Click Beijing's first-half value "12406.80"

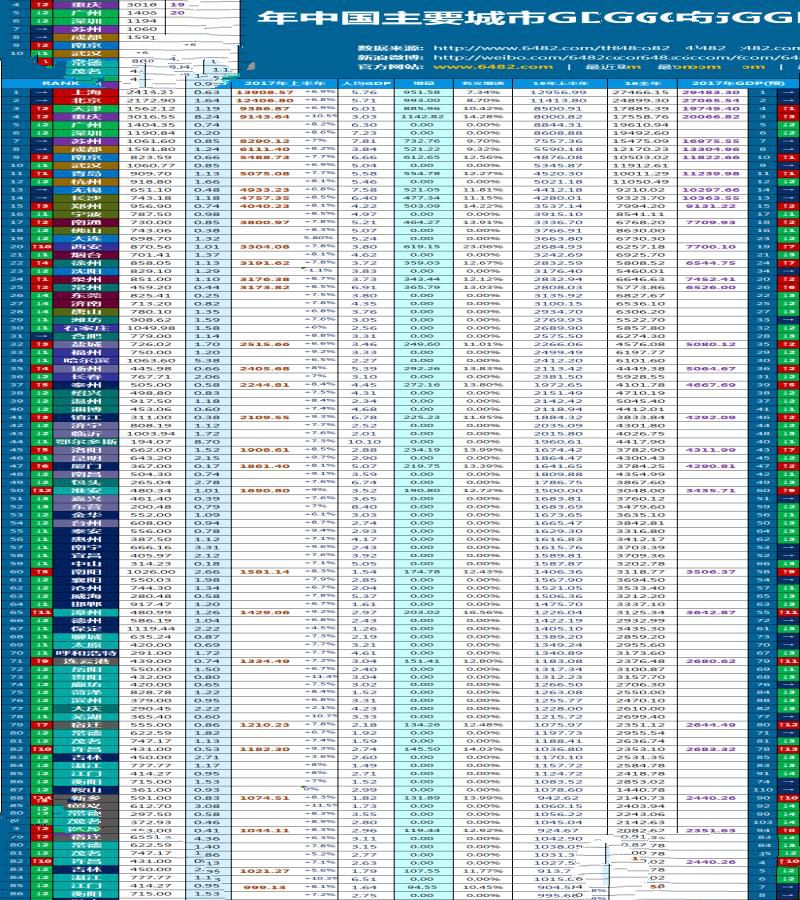265,100
